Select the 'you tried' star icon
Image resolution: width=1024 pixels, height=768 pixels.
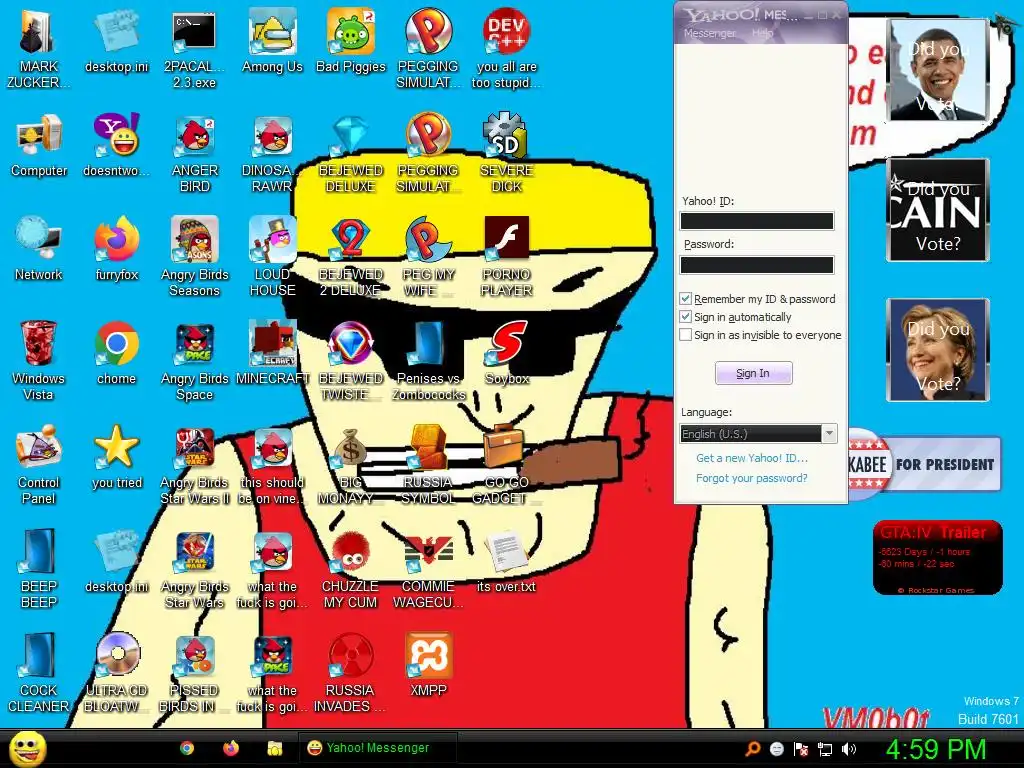[116, 457]
